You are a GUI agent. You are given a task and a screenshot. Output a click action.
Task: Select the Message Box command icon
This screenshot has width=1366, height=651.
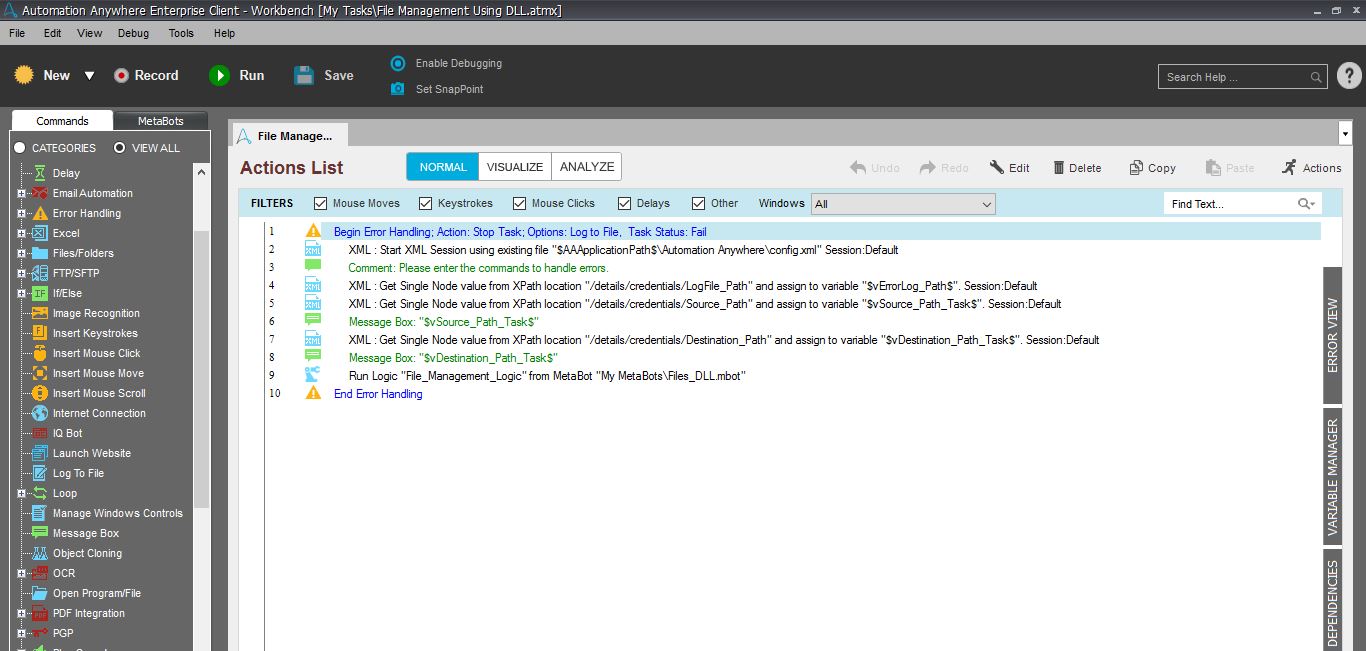click(x=39, y=533)
